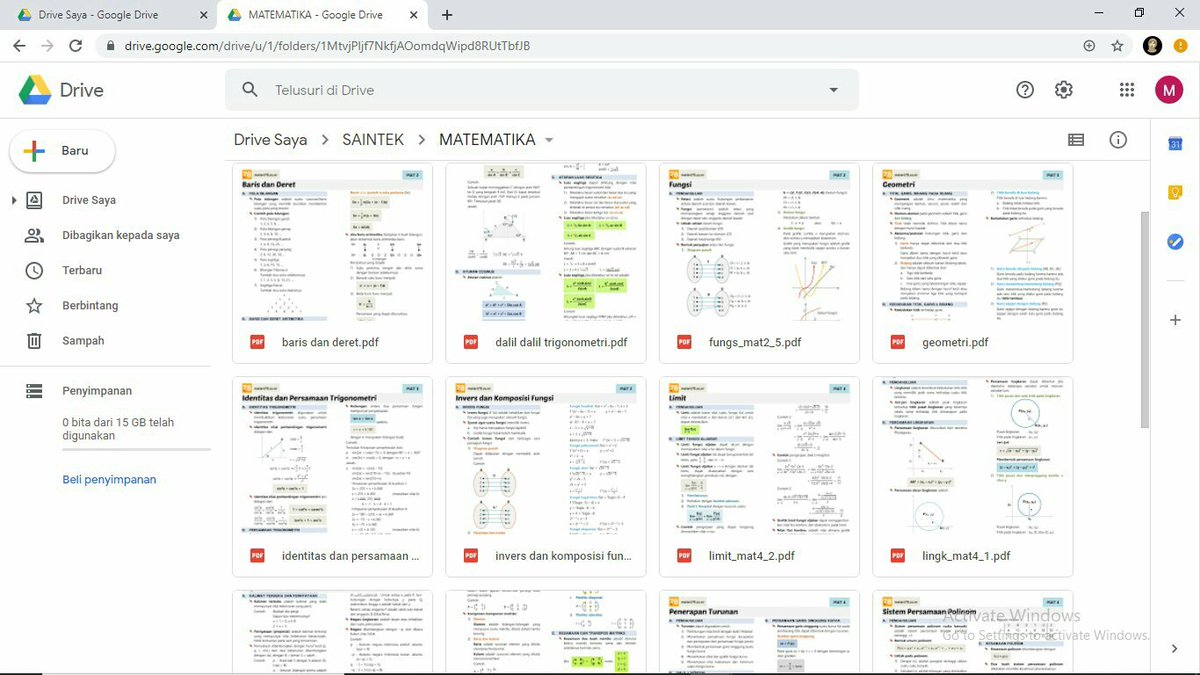Select limit_mat4_2.pdf file name
The height and width of the screenshot is (675, 1200).
pos(752,557)
